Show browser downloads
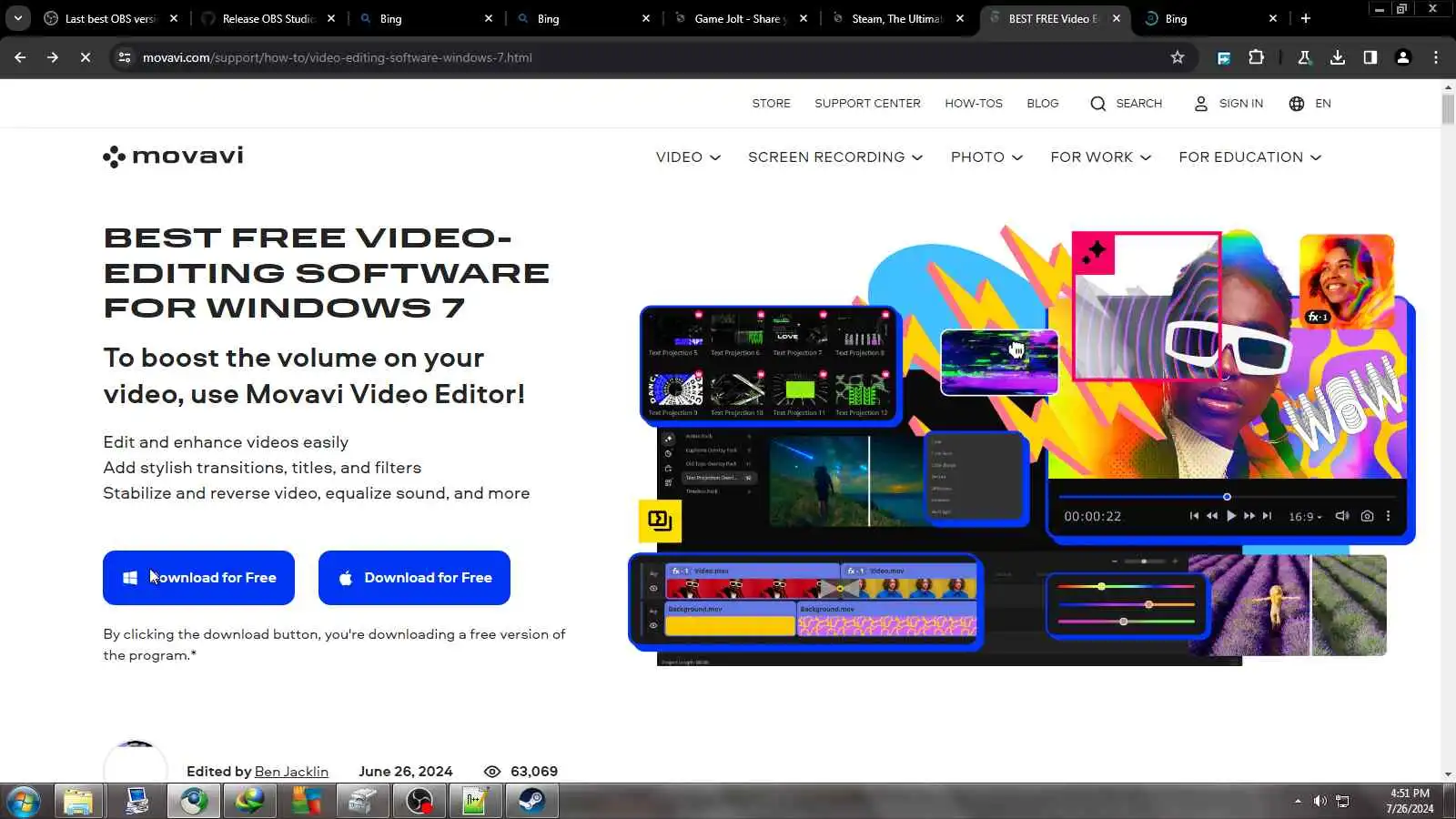The image size is (1456, 819). click(x=1337, y=57)
